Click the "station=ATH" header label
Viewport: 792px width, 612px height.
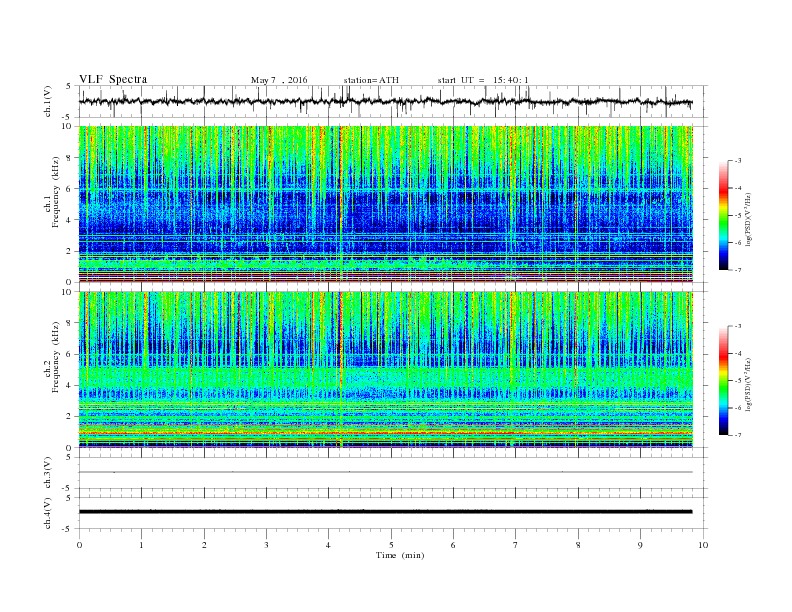pos(371,80)
